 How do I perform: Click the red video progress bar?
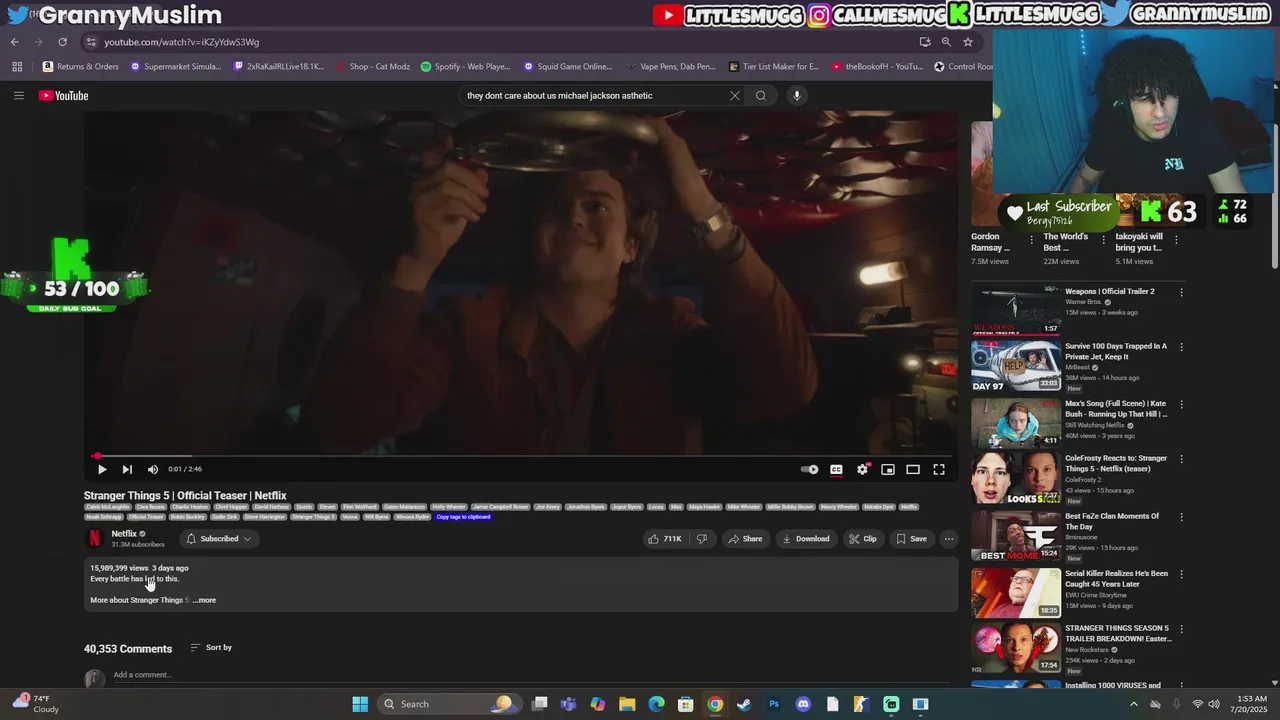[521, 456]
